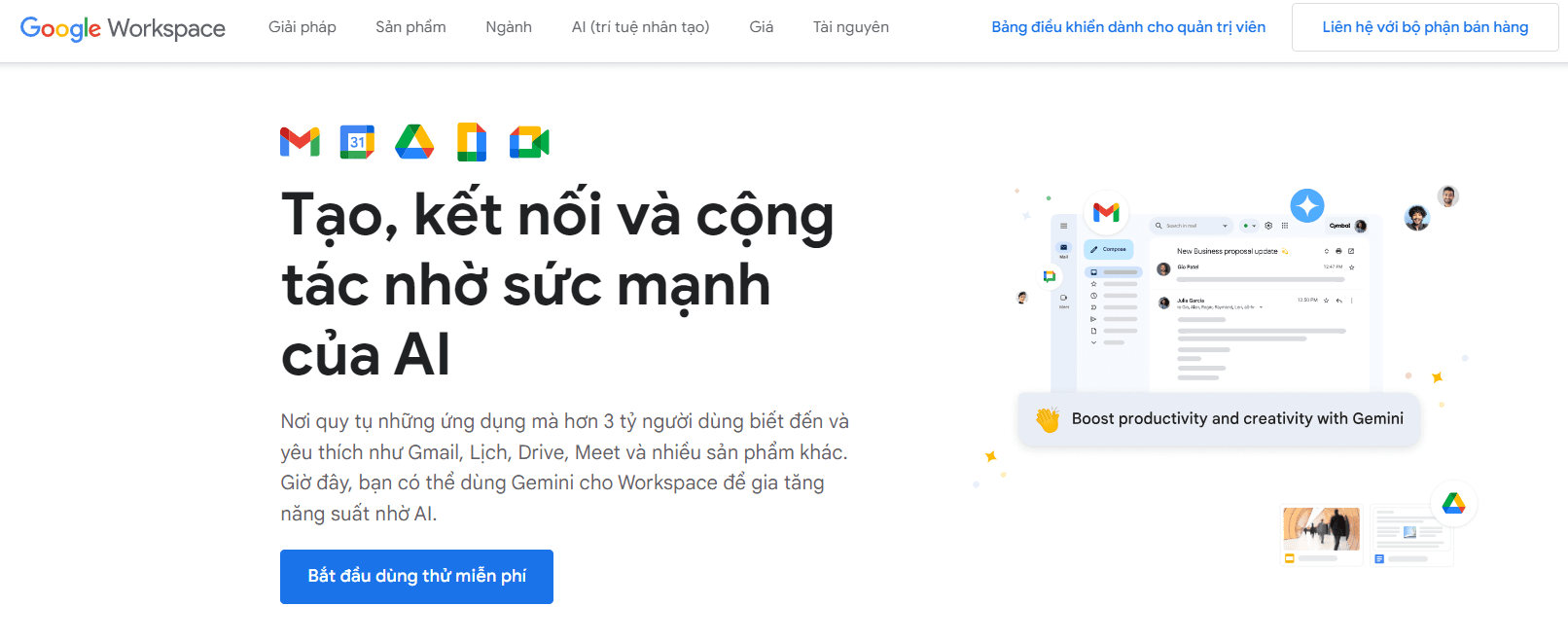Click the Google Meet icon
1568x642 pixels.
point(529,142)
